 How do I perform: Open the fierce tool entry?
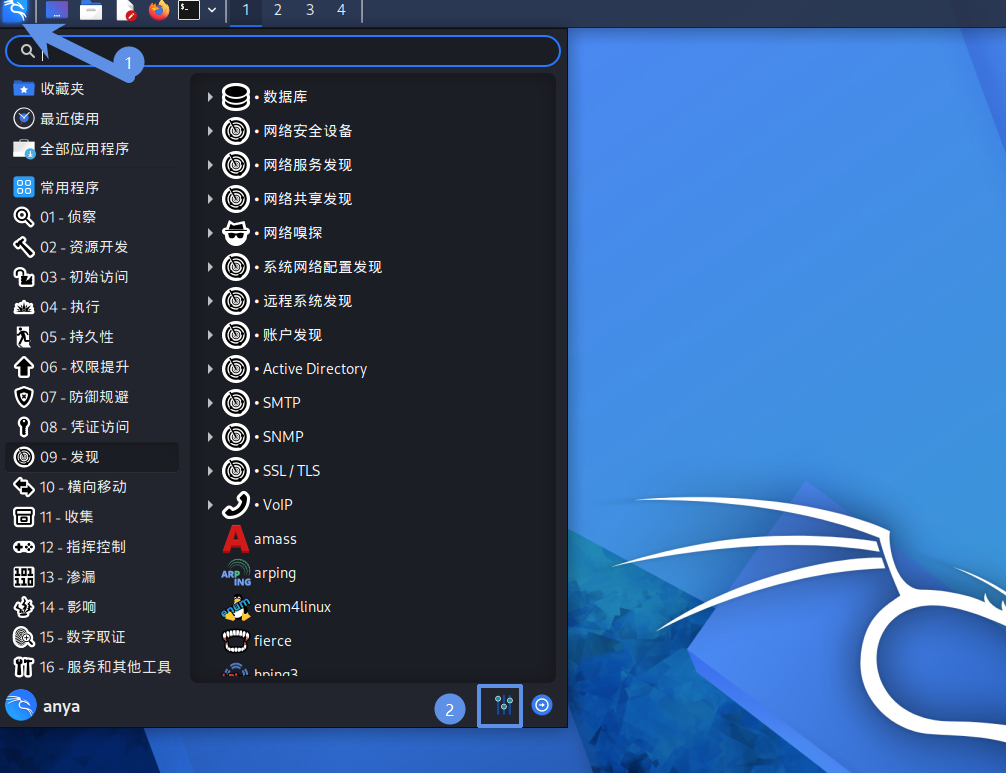click(x=272, y=641)
